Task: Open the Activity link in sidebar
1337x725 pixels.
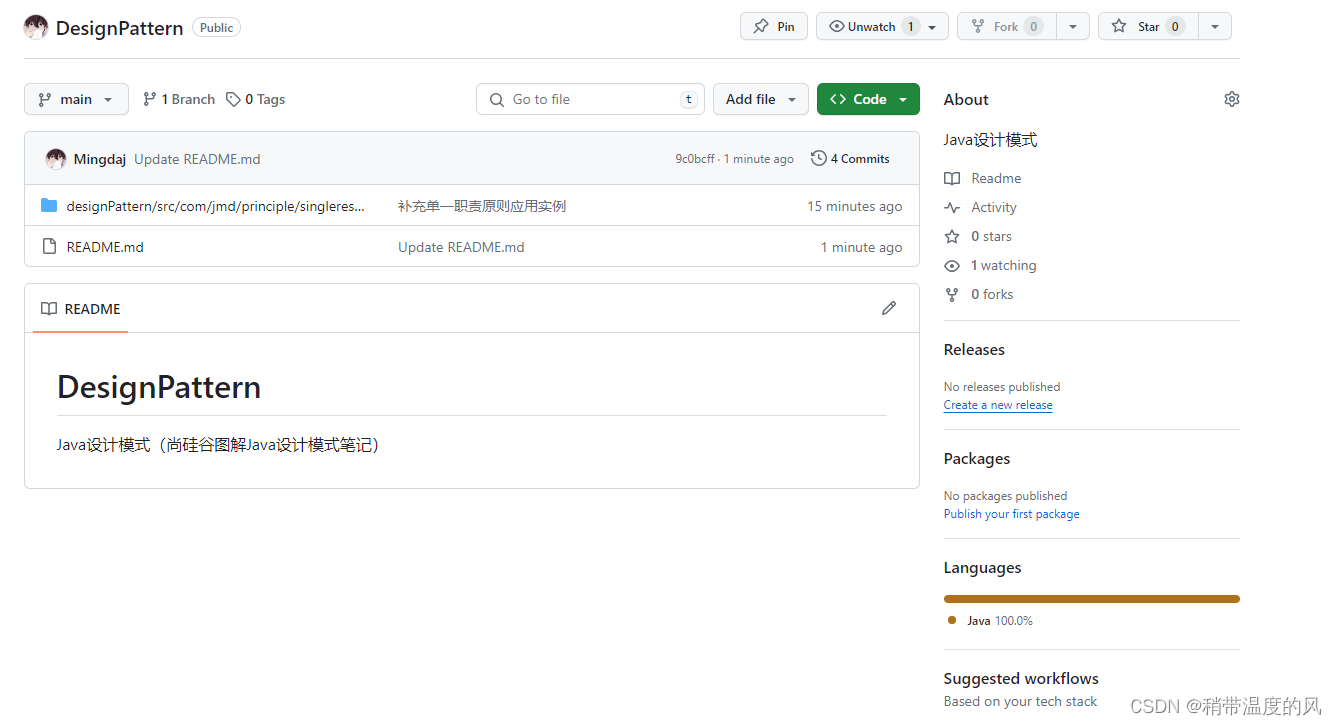Action: tap(981, 207)
